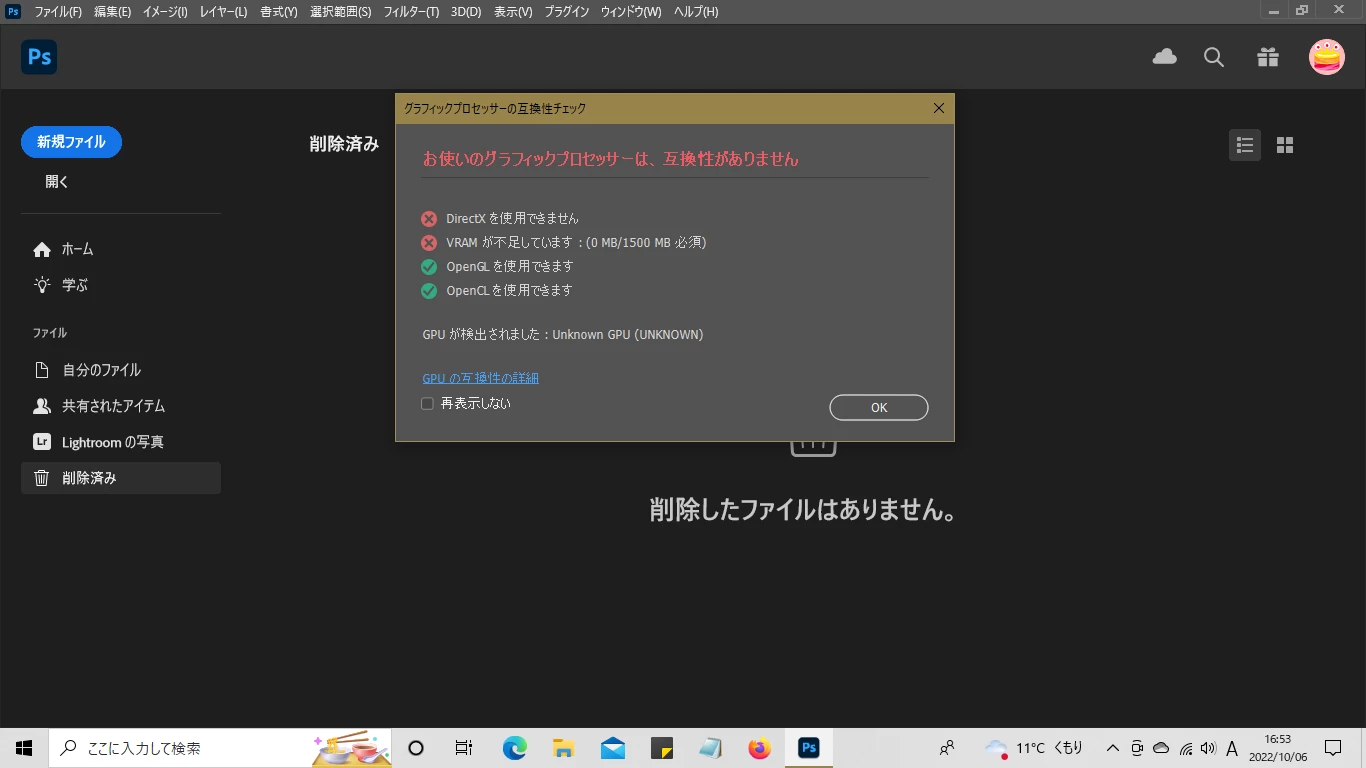The height and width of the screenshot is (768, 1366).
Task: Open Task View on the taskbar
Action: pyautogui.click(x=464, y=748)
